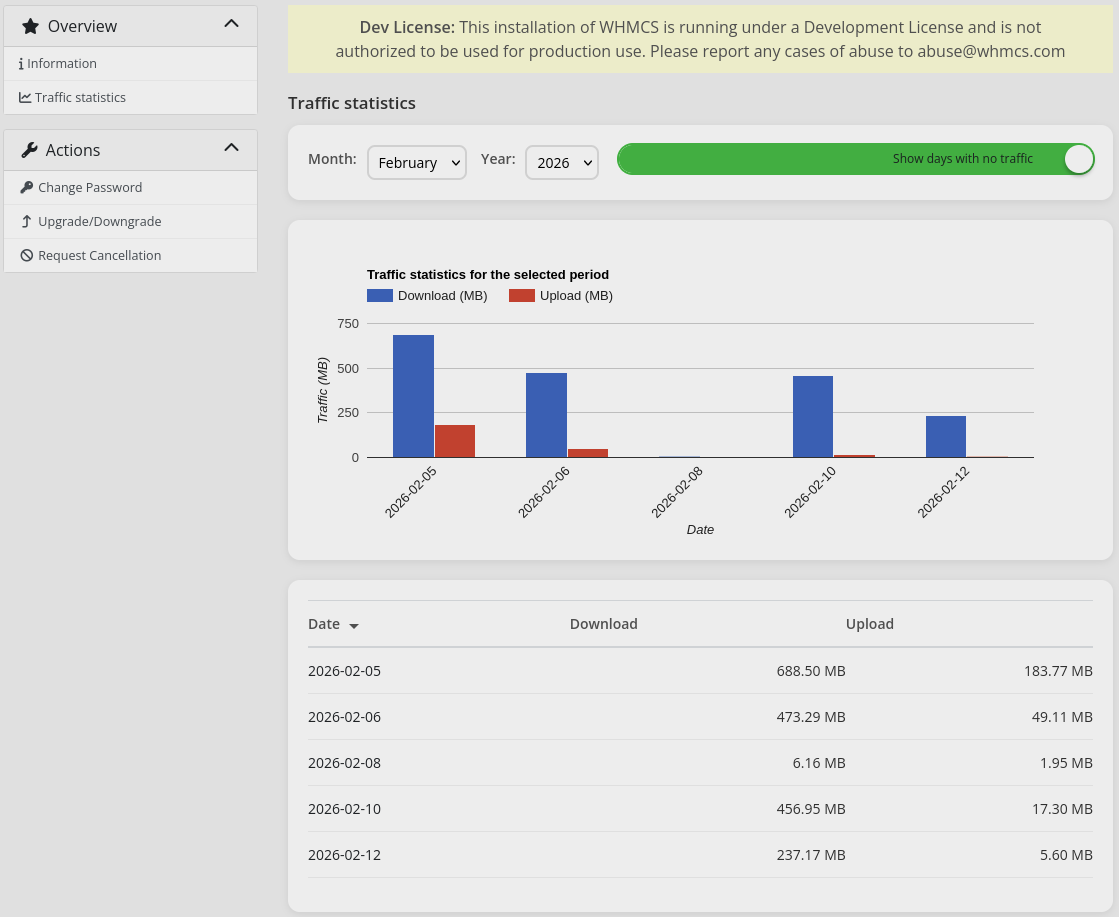
Task: Open the Year dropdown showing 2026
Action: (x=561, y=163)
